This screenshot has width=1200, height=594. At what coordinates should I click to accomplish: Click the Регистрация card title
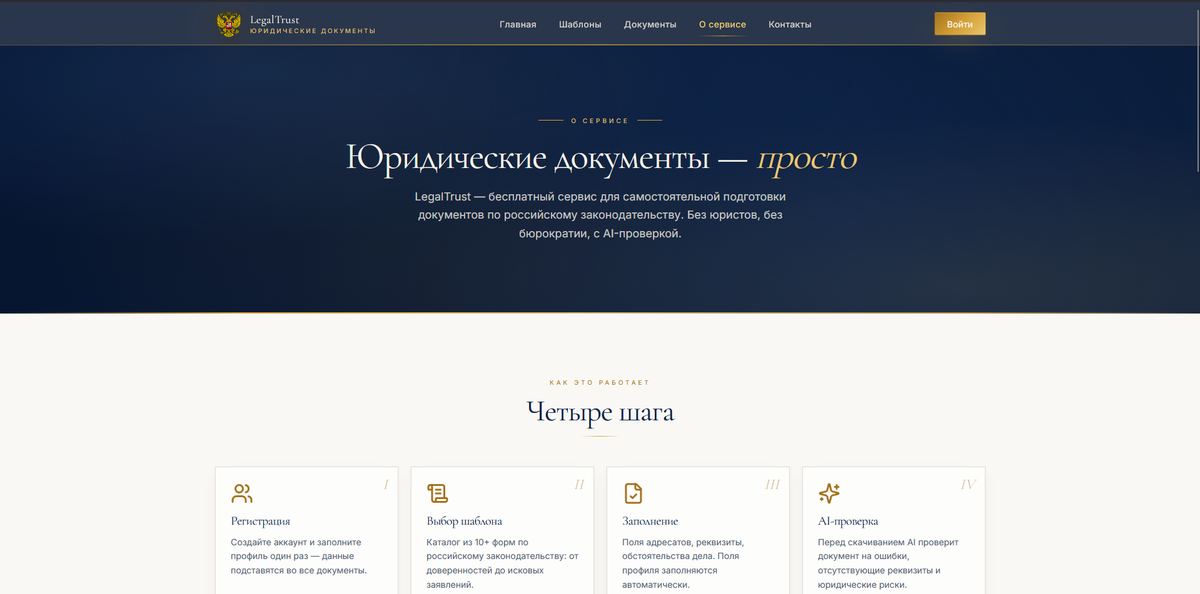pos(261,521)
